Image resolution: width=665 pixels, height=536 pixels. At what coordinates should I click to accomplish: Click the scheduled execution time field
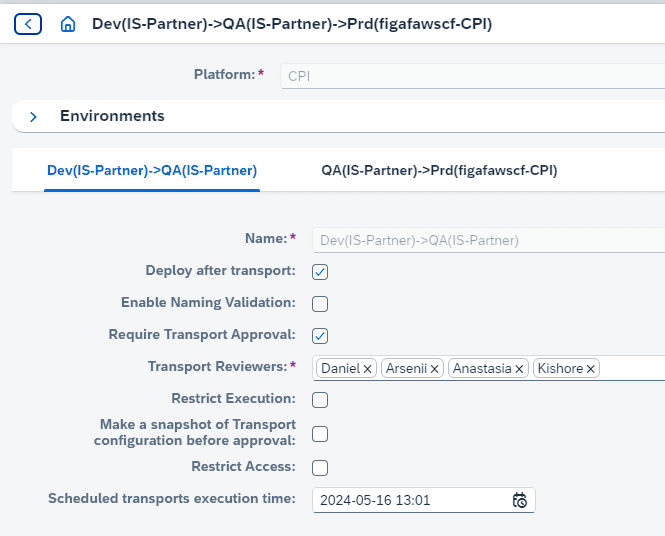424,500
